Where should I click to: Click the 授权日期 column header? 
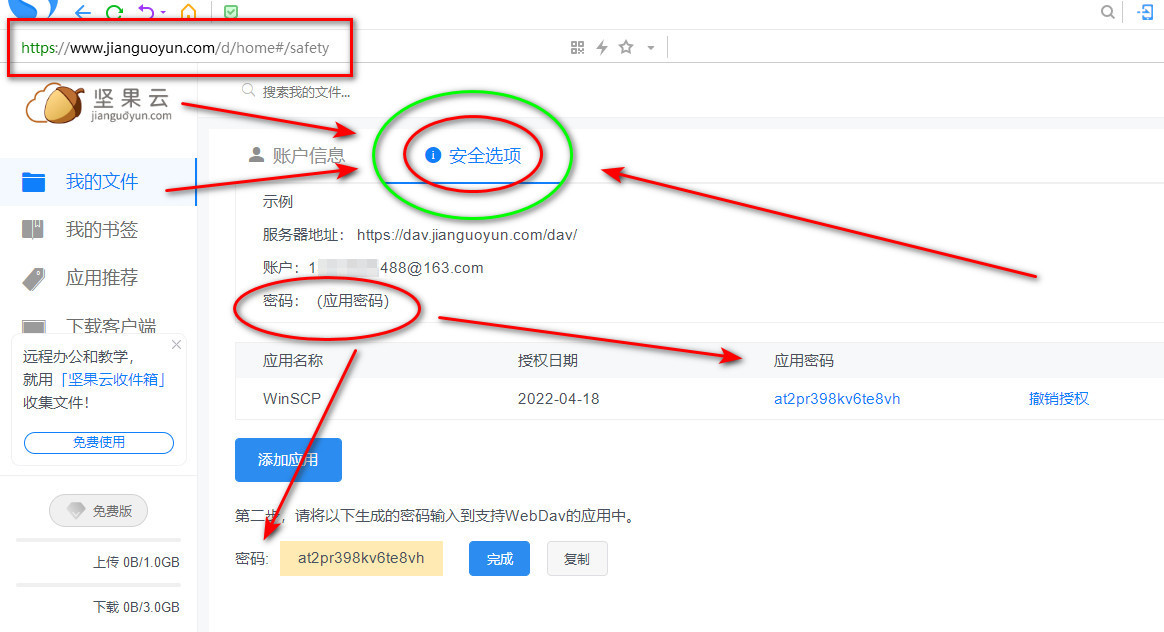click(x=547, y=361)
